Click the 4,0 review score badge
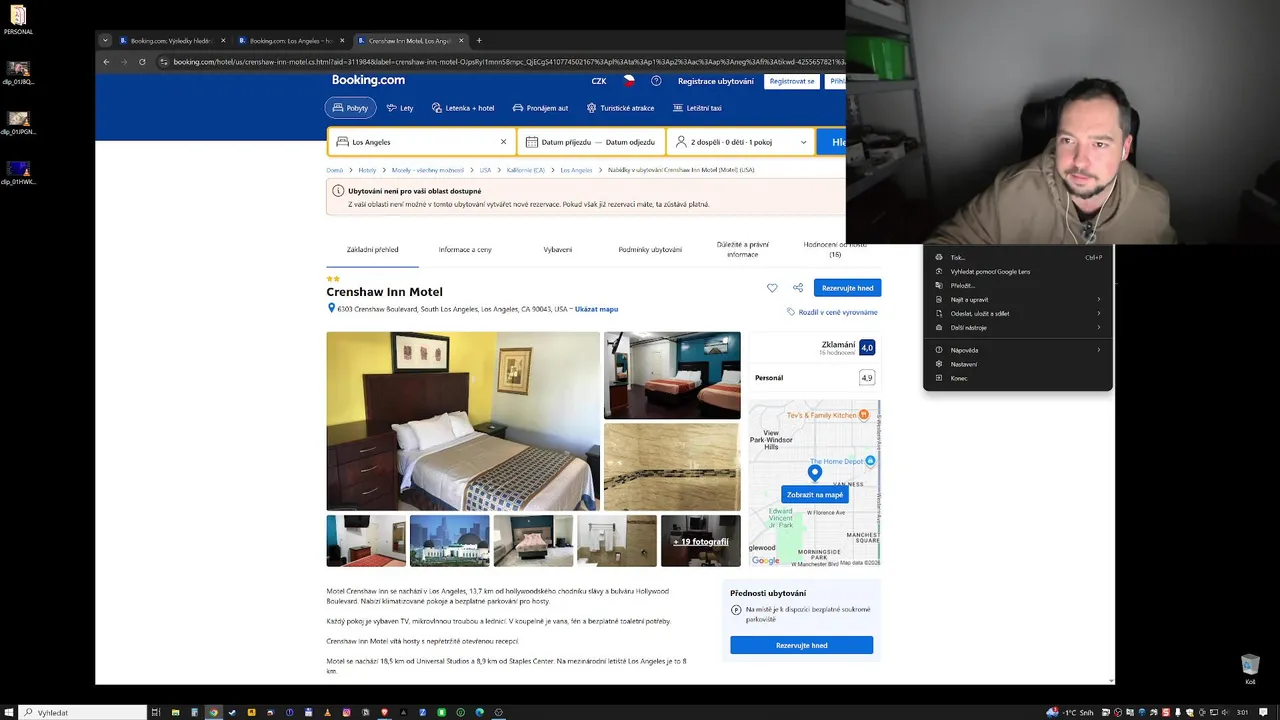 tap(867, 347)
